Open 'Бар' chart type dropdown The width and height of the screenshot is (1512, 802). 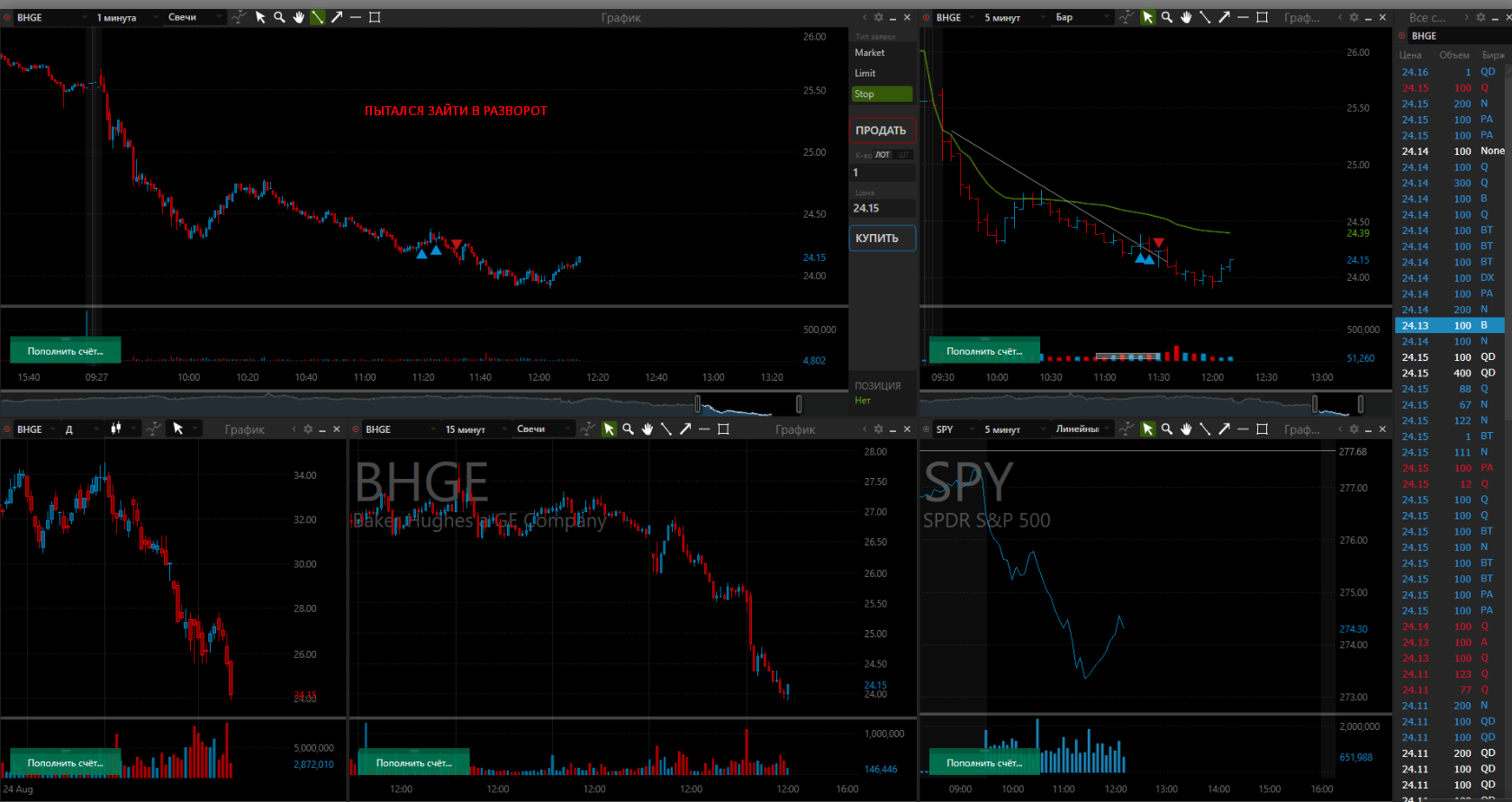1082,17
